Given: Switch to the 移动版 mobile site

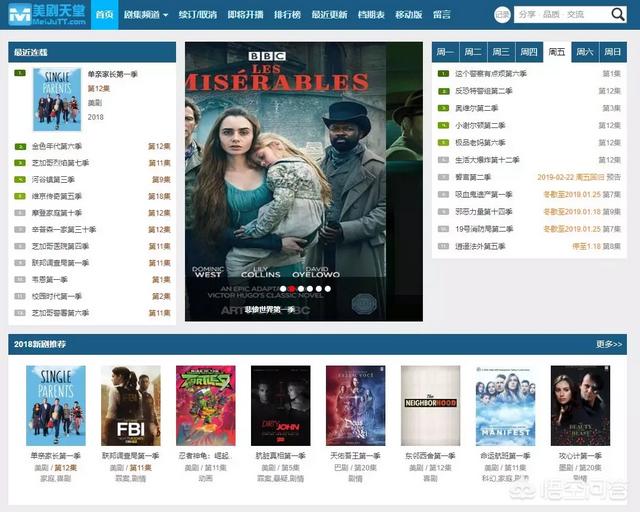Looking at the screenshot, I should point(409,15).
